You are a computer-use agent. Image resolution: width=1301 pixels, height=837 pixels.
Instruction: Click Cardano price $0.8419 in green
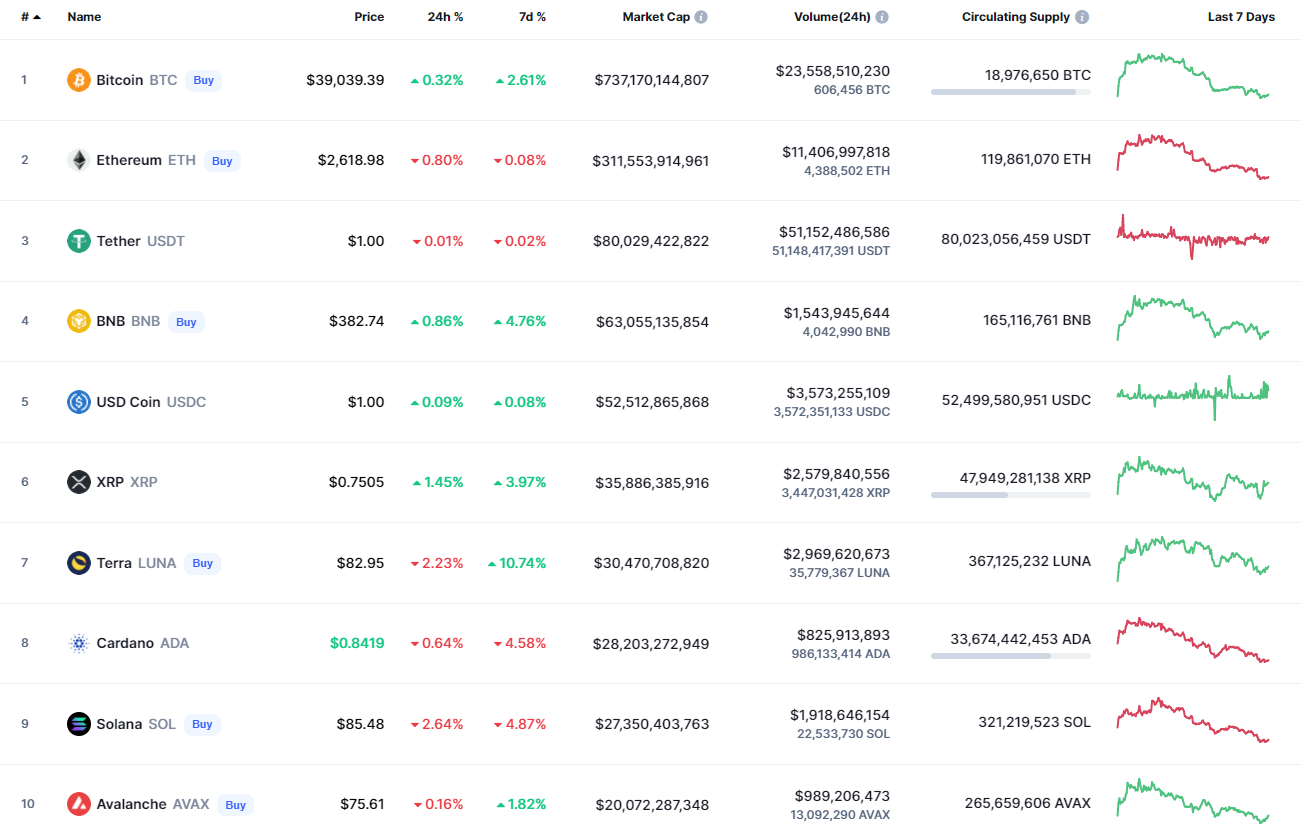357,643
